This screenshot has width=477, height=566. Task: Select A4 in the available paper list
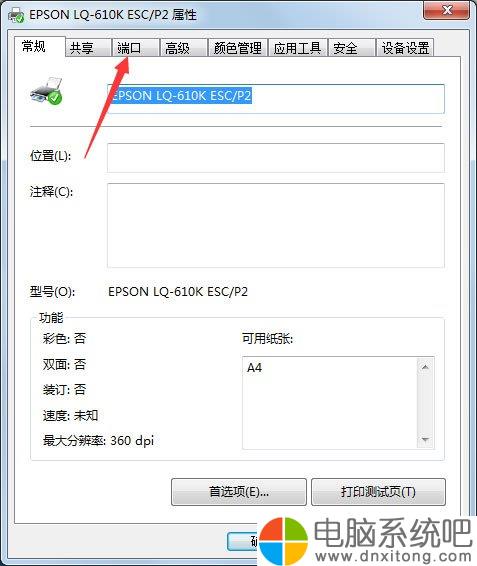click(255, 368)
